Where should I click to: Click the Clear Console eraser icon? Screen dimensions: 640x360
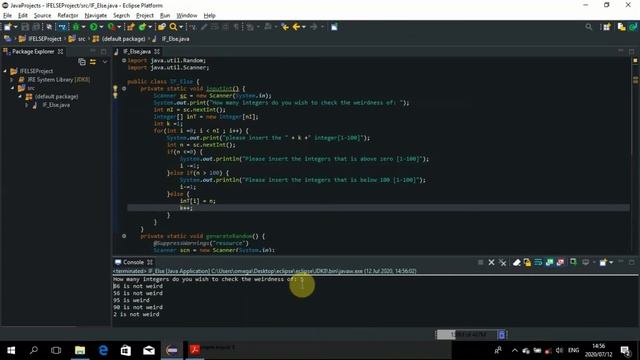coord(517,262)
